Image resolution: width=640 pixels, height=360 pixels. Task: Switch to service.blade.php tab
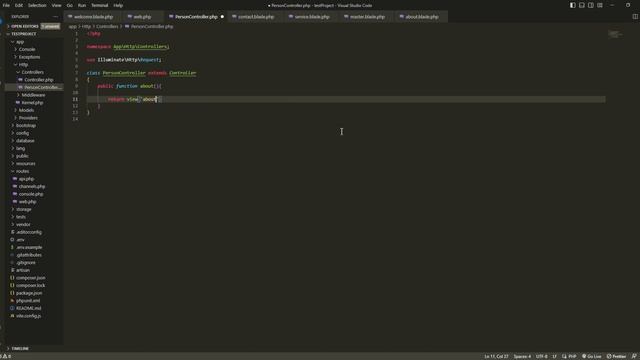tap(312, 17)
